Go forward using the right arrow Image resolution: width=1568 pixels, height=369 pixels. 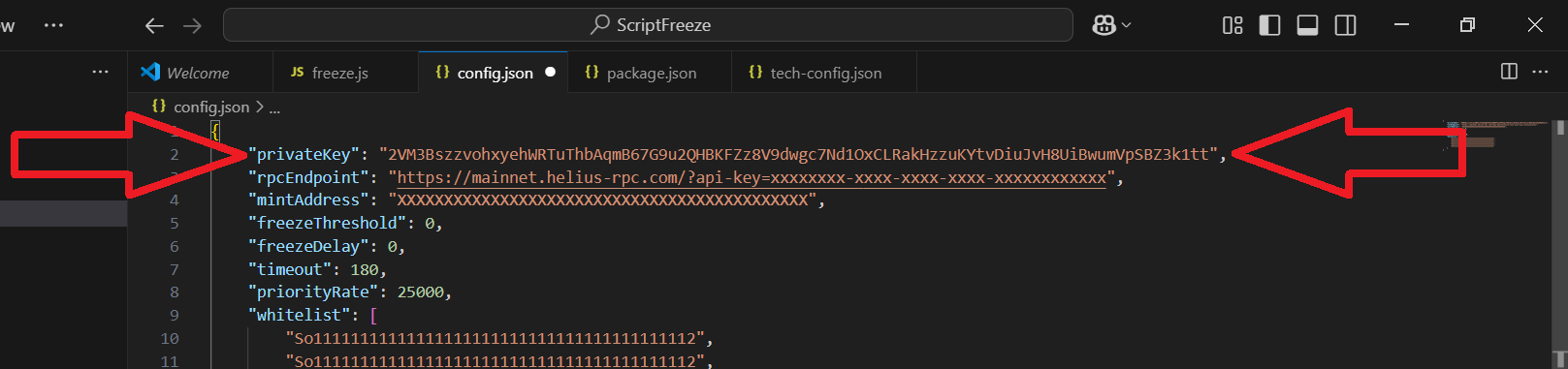pos(192,25)
